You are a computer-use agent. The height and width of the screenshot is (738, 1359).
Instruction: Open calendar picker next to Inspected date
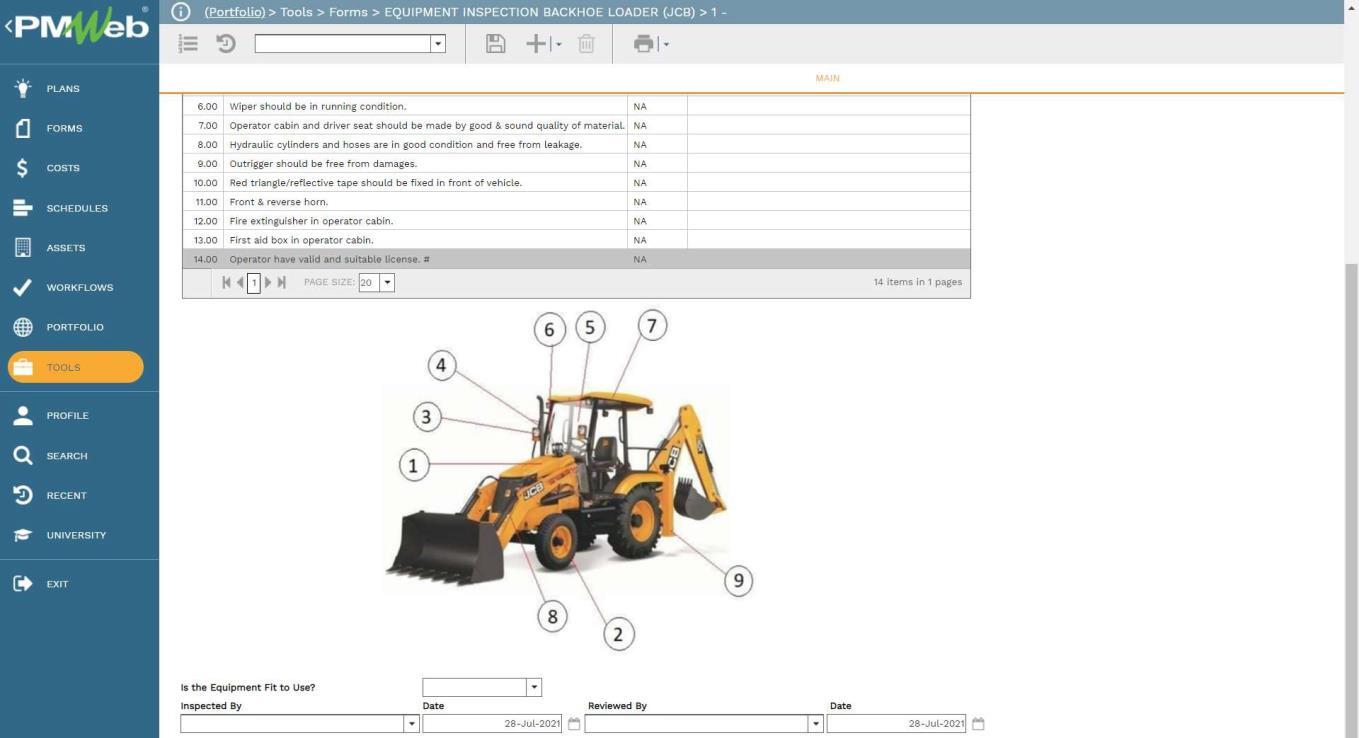coord(574,724)
